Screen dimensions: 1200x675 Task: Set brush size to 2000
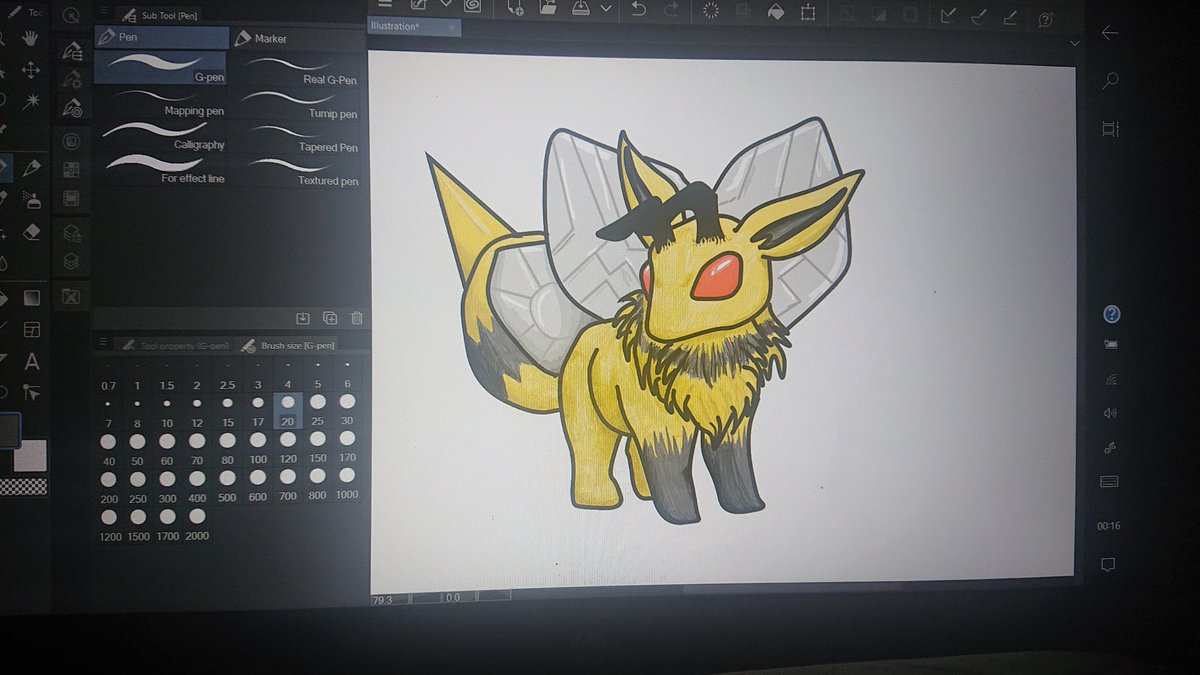coord(197,524)
